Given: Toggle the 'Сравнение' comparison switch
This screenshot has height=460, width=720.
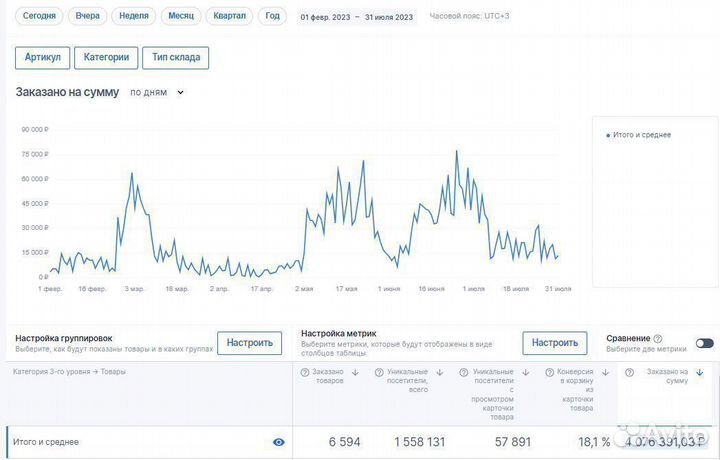Looking at the screenshot, I should 704,343.
